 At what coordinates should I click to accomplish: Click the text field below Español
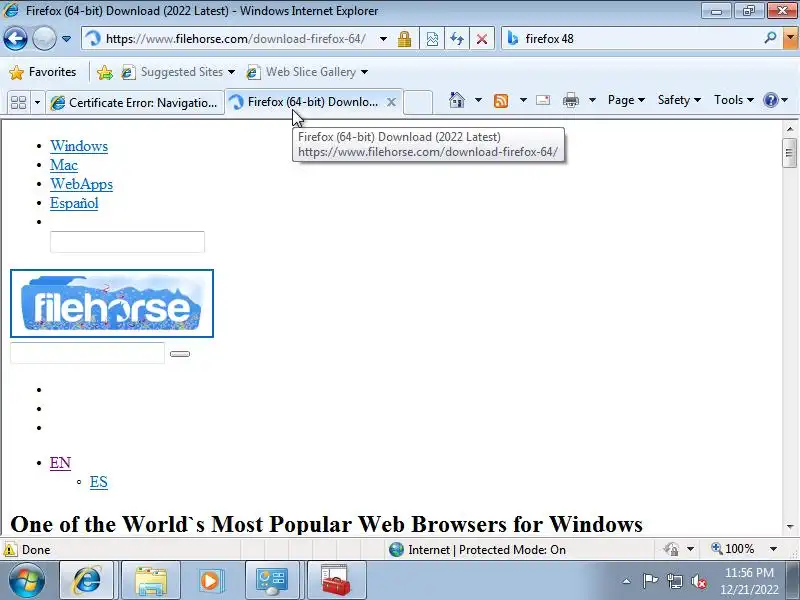pos(128,242)
